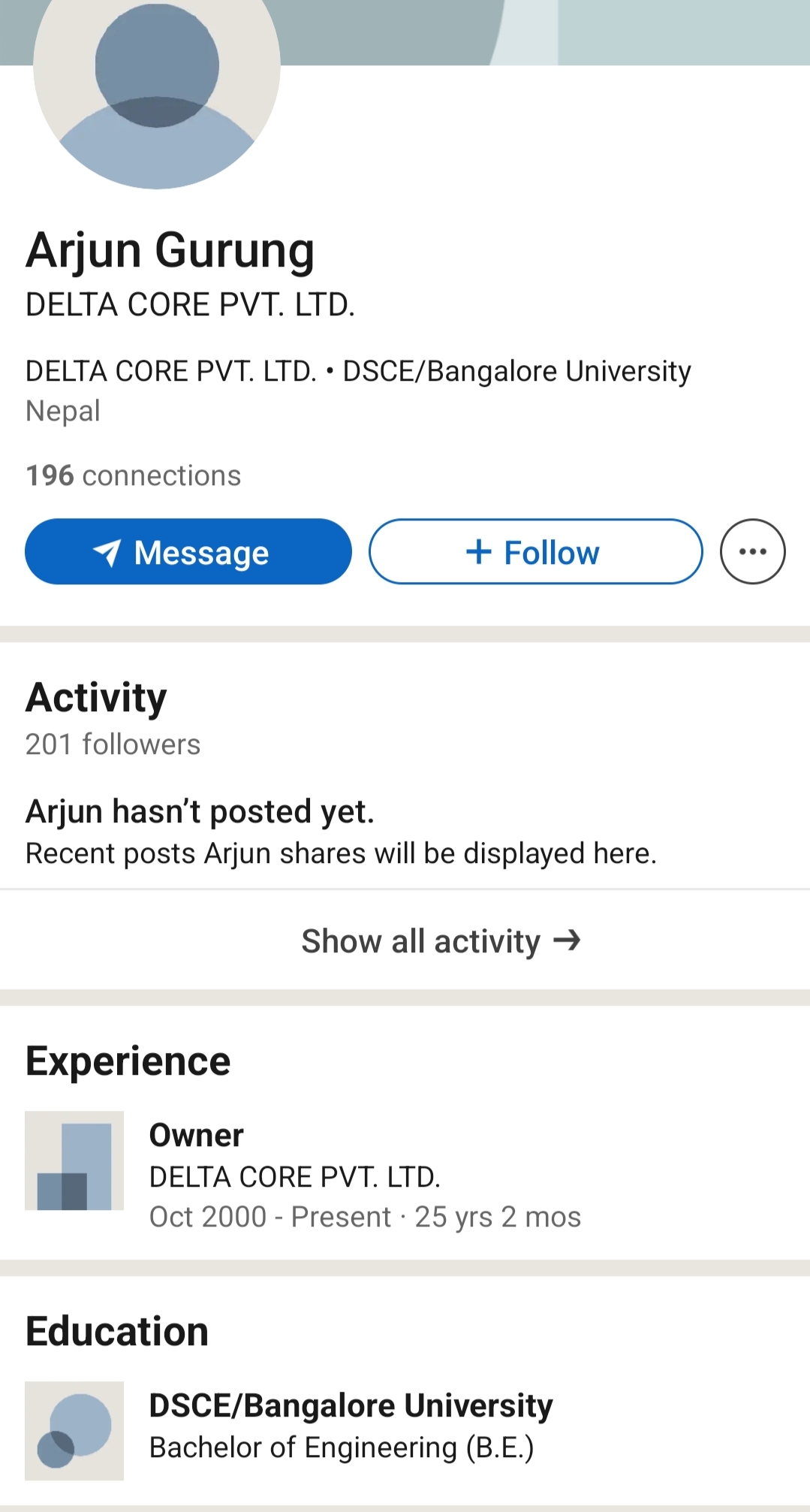Open DSCE/Bangalore University education entry
Viewport: 810px width, 1512px height.
(351, 1405)
